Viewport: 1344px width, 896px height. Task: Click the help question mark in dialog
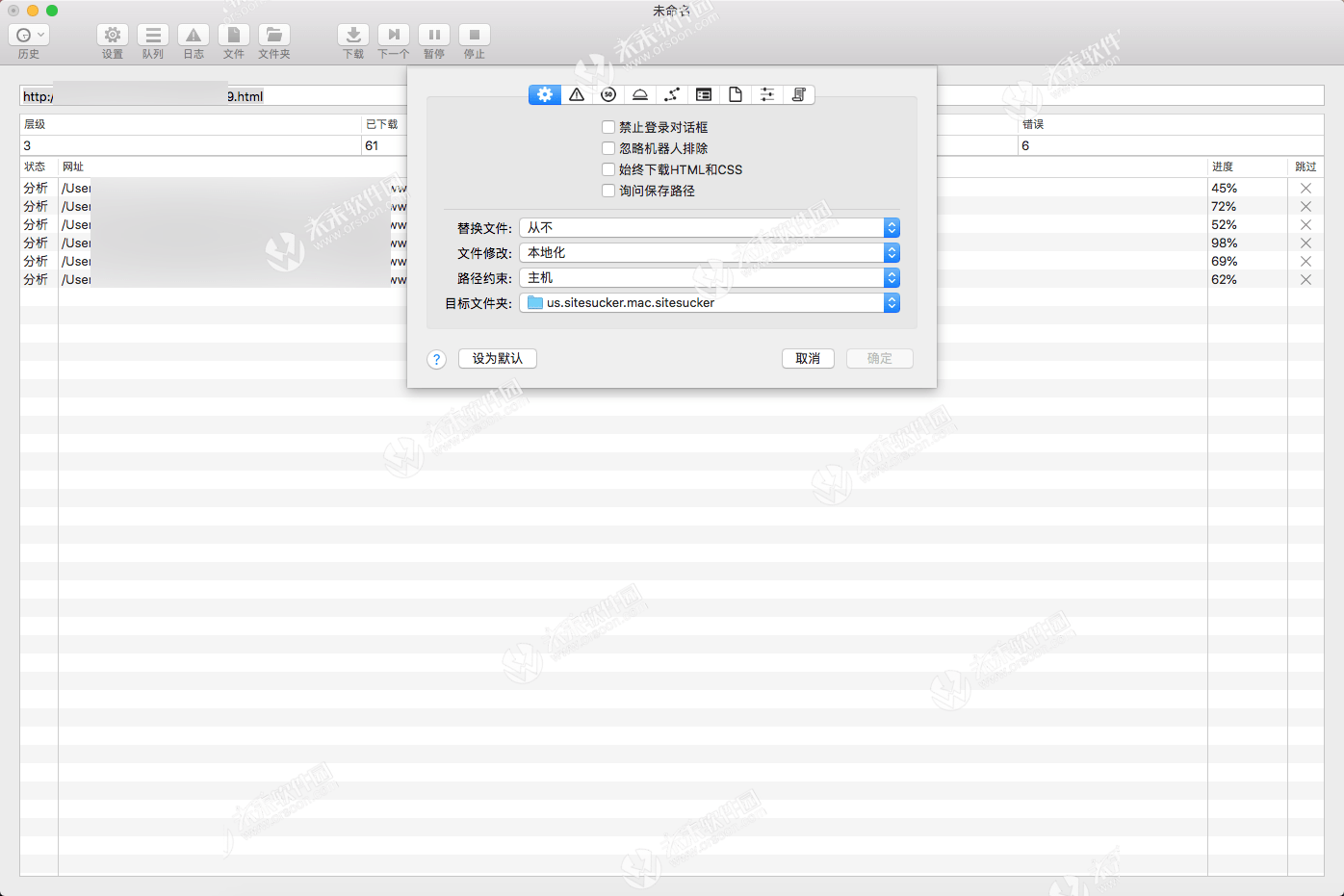436,358
